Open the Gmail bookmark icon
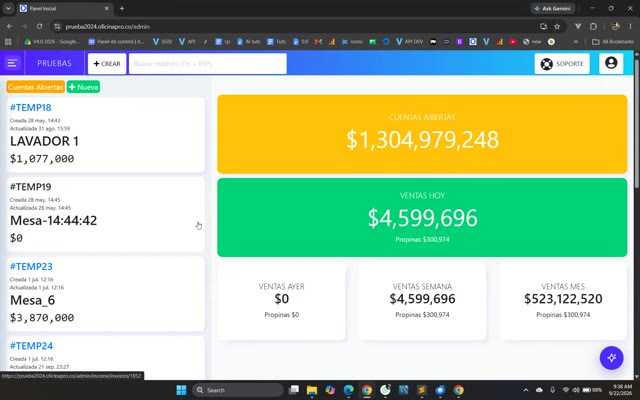 (x=318, y=42)
